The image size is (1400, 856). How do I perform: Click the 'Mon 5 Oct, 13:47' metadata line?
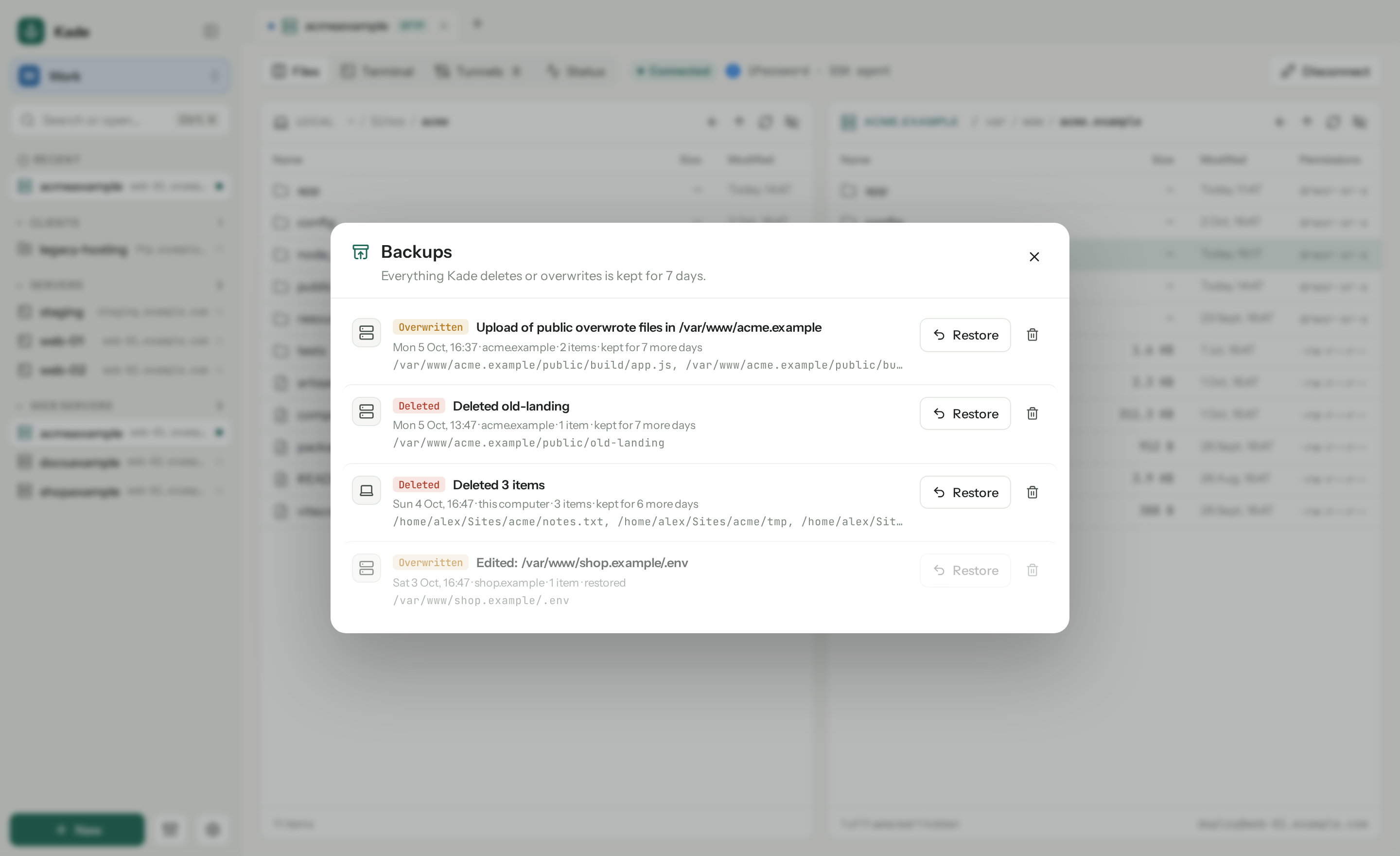coord(544,425)
